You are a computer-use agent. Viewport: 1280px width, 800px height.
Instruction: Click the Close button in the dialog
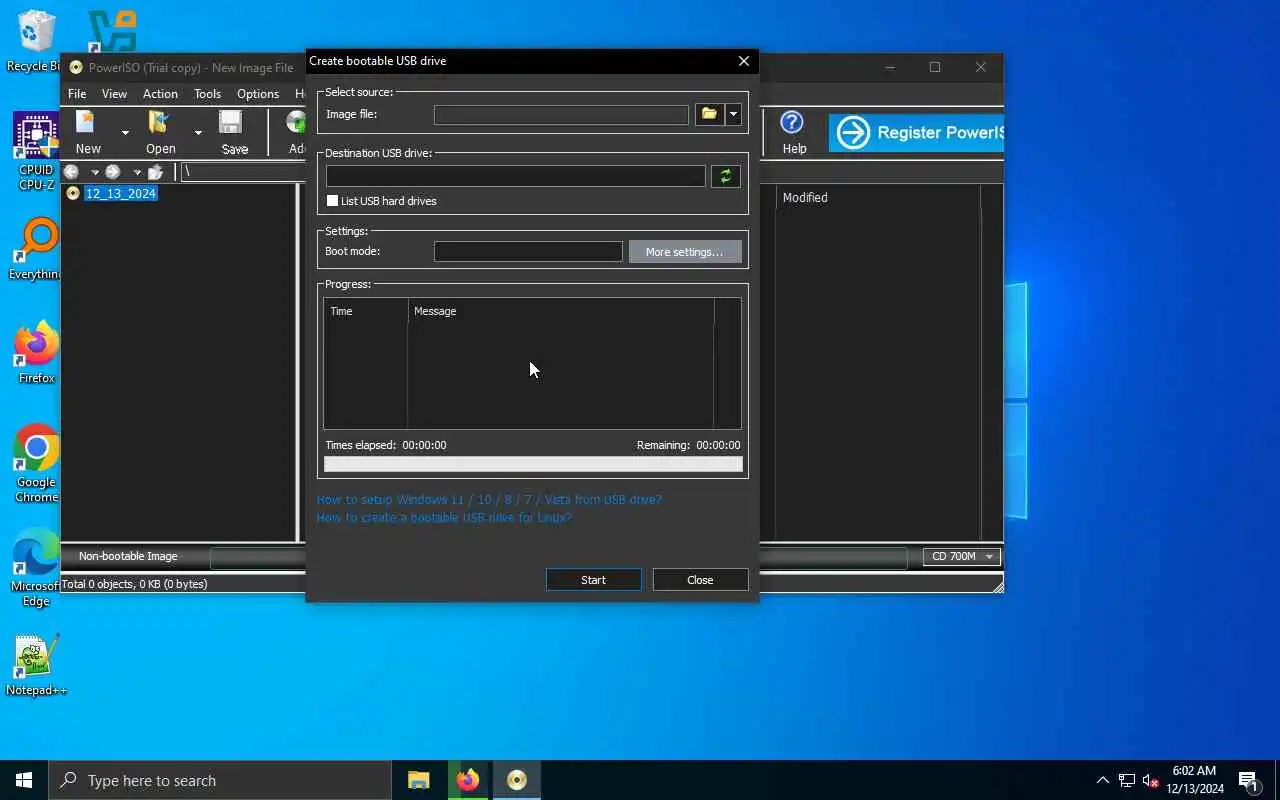700,580
